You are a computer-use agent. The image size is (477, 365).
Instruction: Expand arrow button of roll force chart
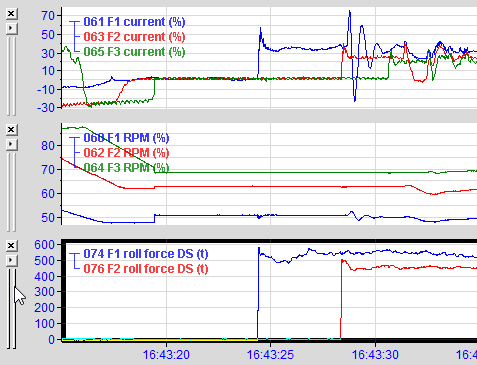coord(11,260)
